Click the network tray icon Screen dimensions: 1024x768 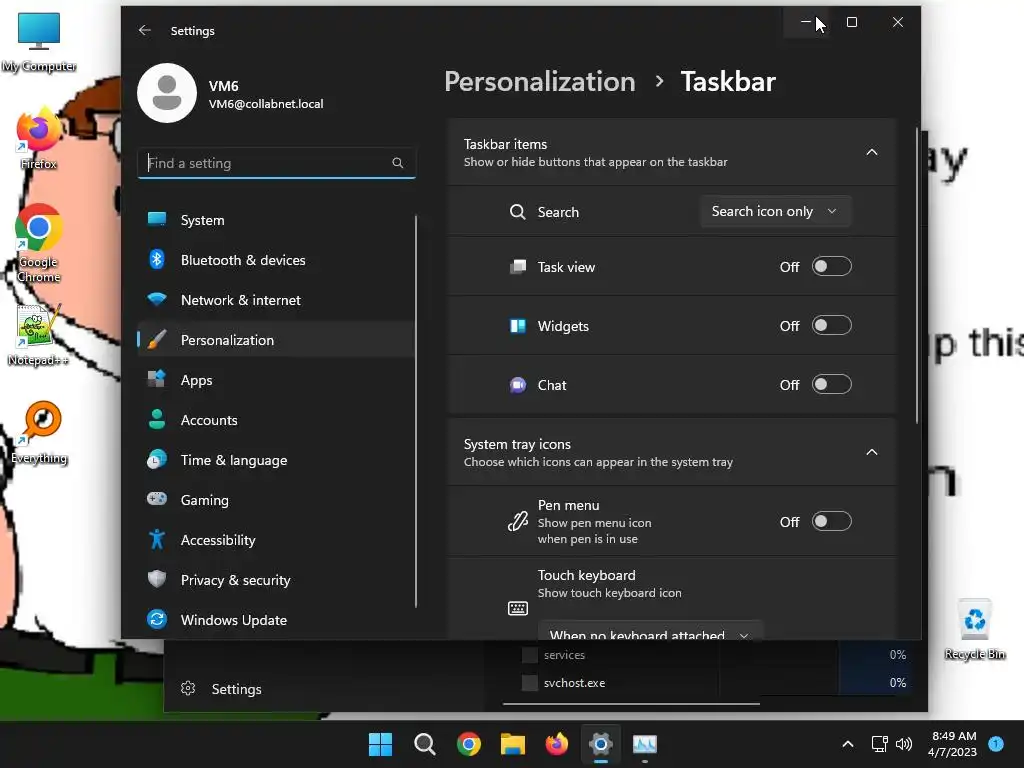pos(880,744)
